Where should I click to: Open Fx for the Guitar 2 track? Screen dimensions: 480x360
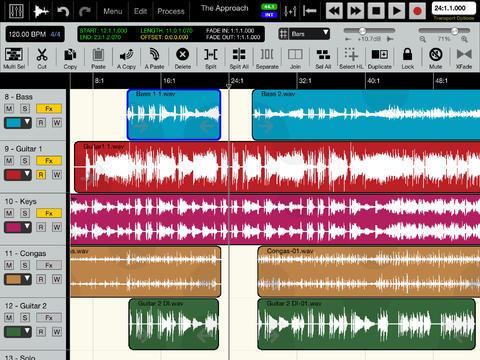point(49,317)
